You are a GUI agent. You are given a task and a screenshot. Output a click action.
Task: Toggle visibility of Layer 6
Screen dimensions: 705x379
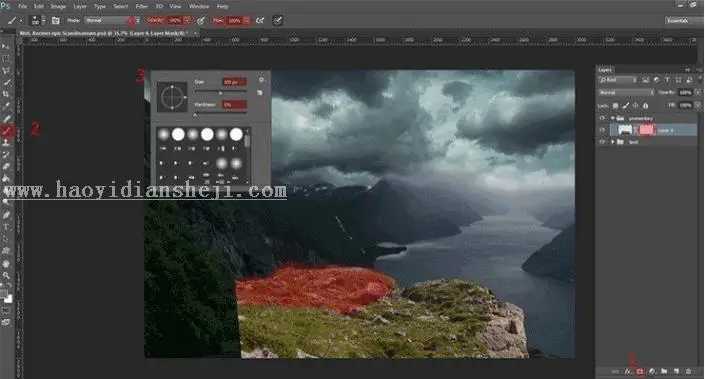[602, 130]
